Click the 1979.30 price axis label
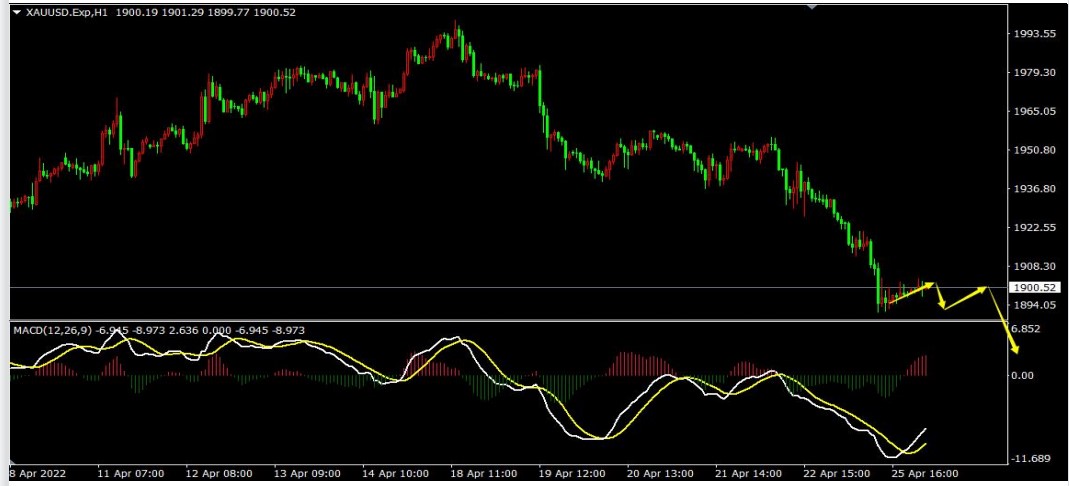This screenshot has width=1069, height=486. [1036, 72]
